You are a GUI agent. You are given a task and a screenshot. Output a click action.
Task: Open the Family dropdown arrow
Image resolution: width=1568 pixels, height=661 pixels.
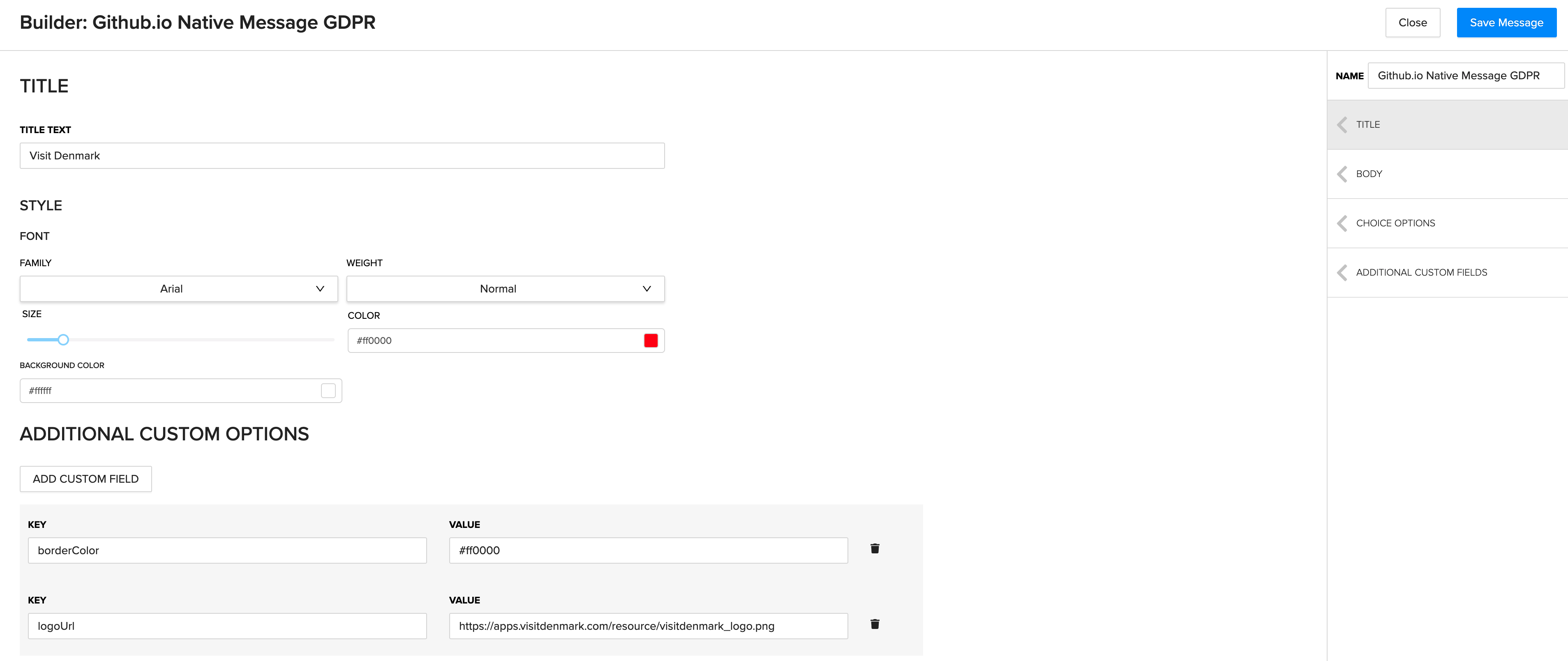tap(320, 288)
